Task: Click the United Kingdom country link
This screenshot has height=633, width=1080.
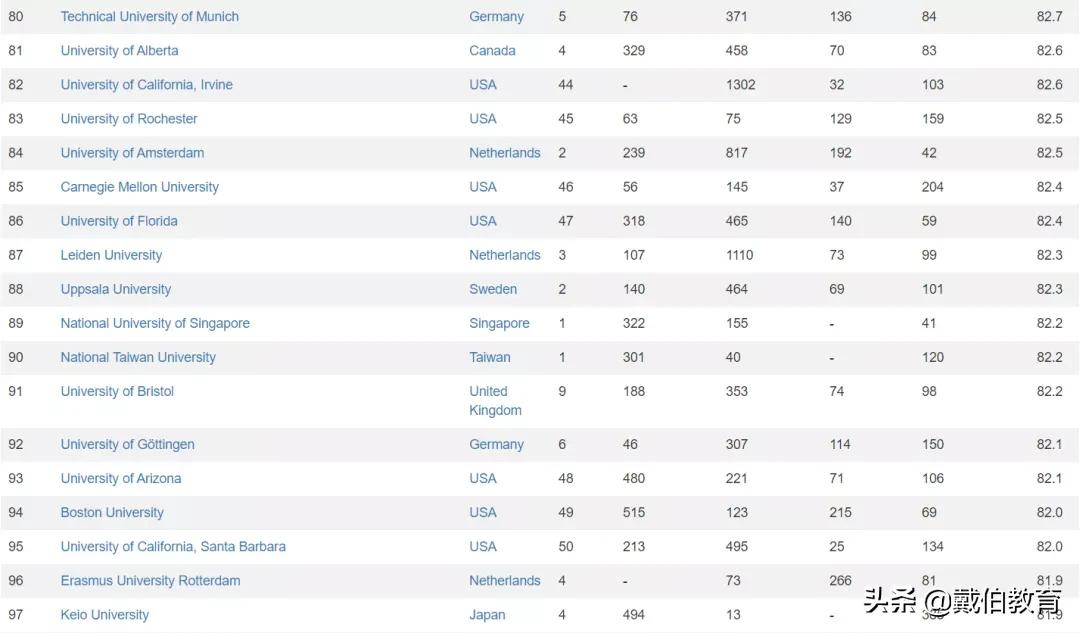Action: [495, 400]
